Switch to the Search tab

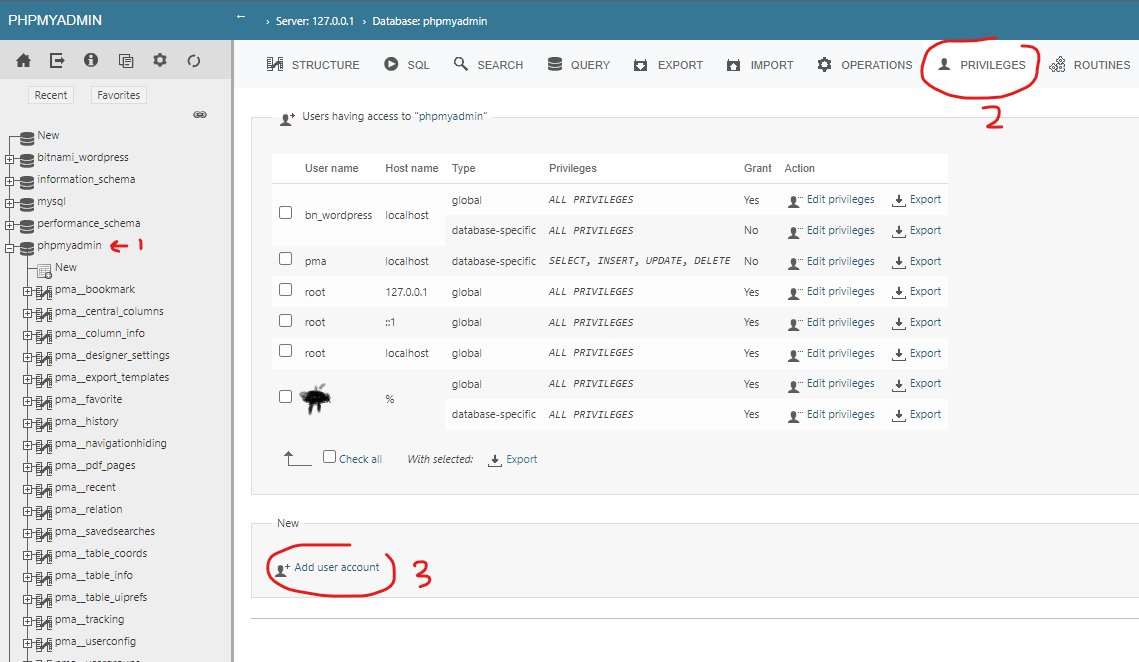tap(488, 65)
